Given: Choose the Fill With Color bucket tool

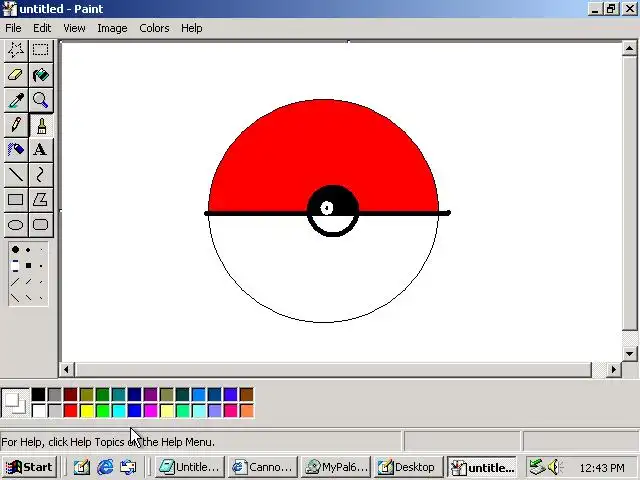Looking at the screenshot, I should click(x=40, y=75).
